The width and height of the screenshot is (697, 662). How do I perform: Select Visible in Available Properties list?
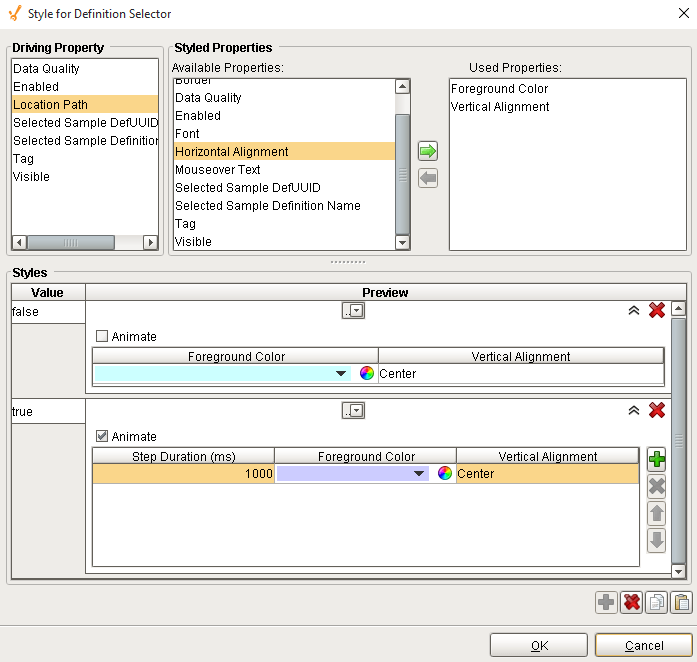pos(284,241)
